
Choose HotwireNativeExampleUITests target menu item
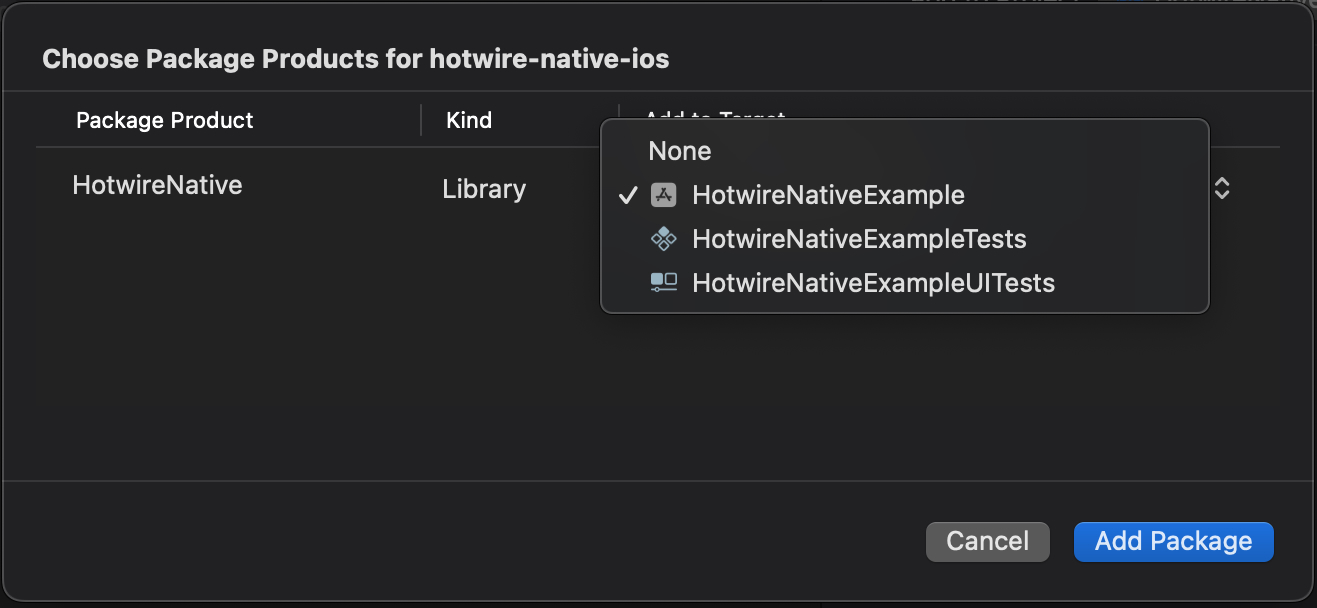point(904,283)
